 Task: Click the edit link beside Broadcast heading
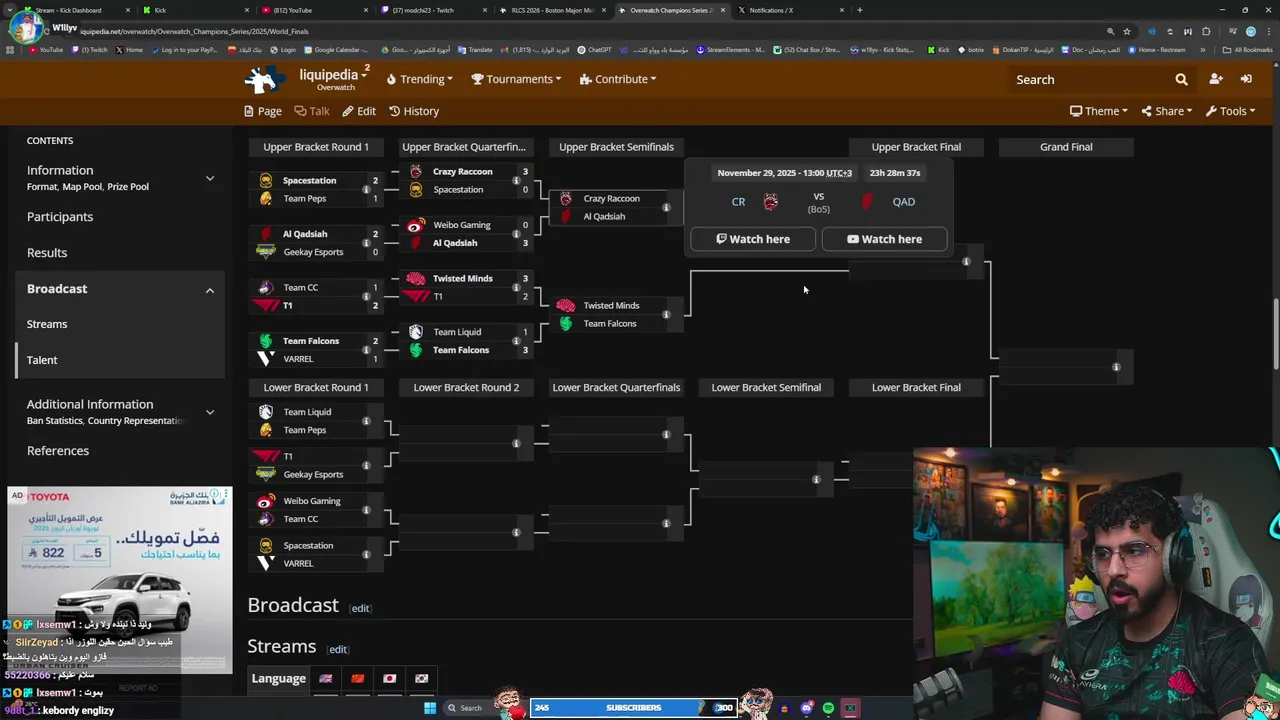coord(360,608)
